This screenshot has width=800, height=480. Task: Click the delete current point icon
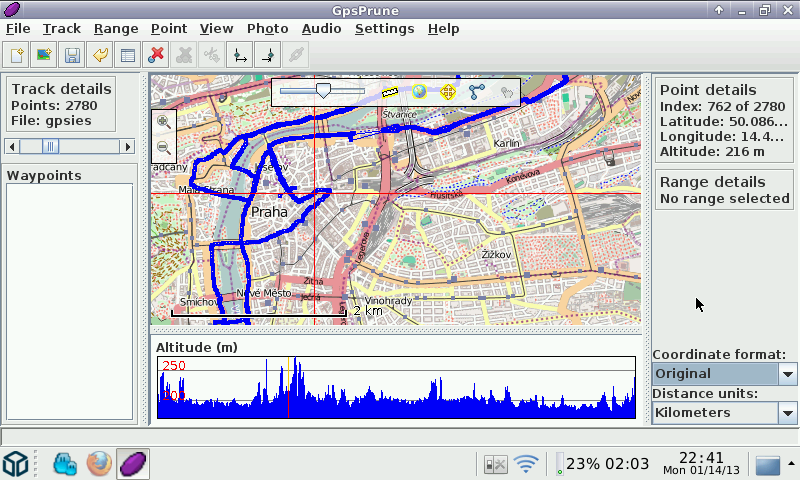coord(156,55)
